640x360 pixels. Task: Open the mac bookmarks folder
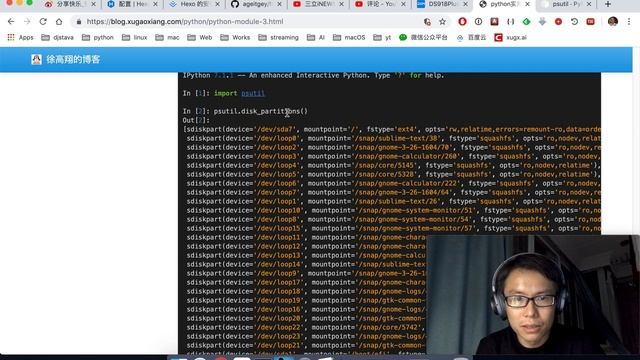pyautogui.click(x=167, y=38)
